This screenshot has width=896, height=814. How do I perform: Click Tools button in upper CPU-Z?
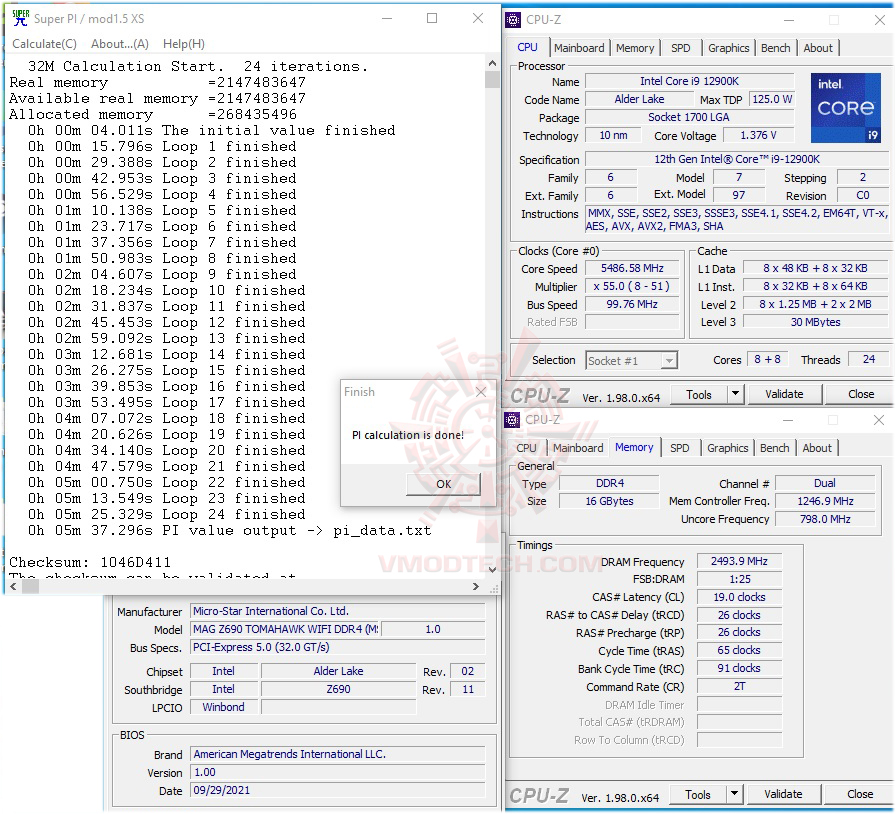(x=699, y=394)
